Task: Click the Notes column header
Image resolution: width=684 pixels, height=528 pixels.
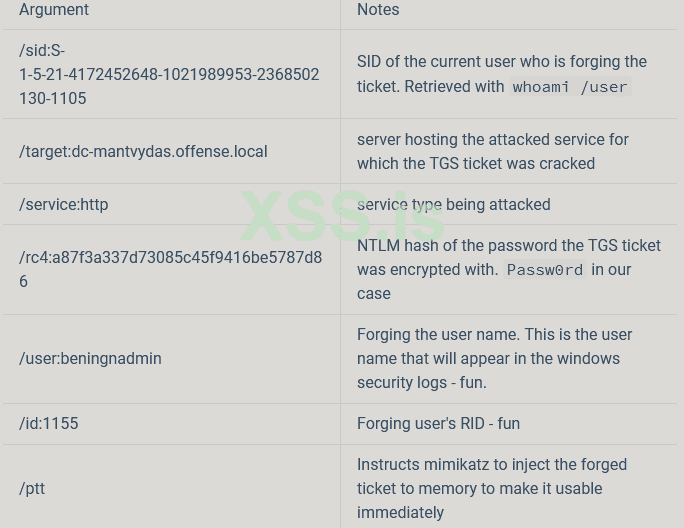Action: 378,10
